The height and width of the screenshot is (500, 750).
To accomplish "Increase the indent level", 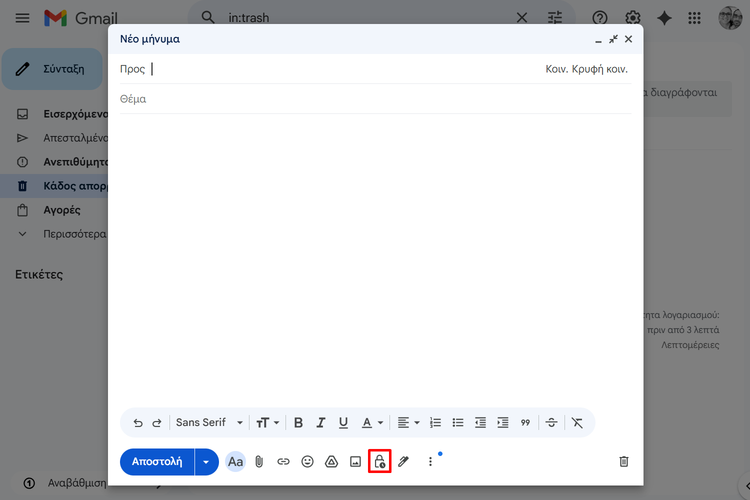I will click(x=503, y=423).
